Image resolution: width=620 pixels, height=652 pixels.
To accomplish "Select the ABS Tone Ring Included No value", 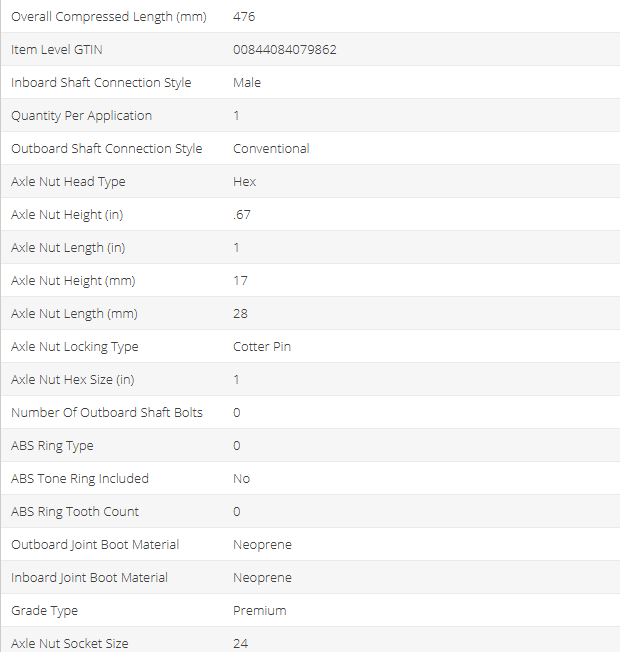I will 242,479.
